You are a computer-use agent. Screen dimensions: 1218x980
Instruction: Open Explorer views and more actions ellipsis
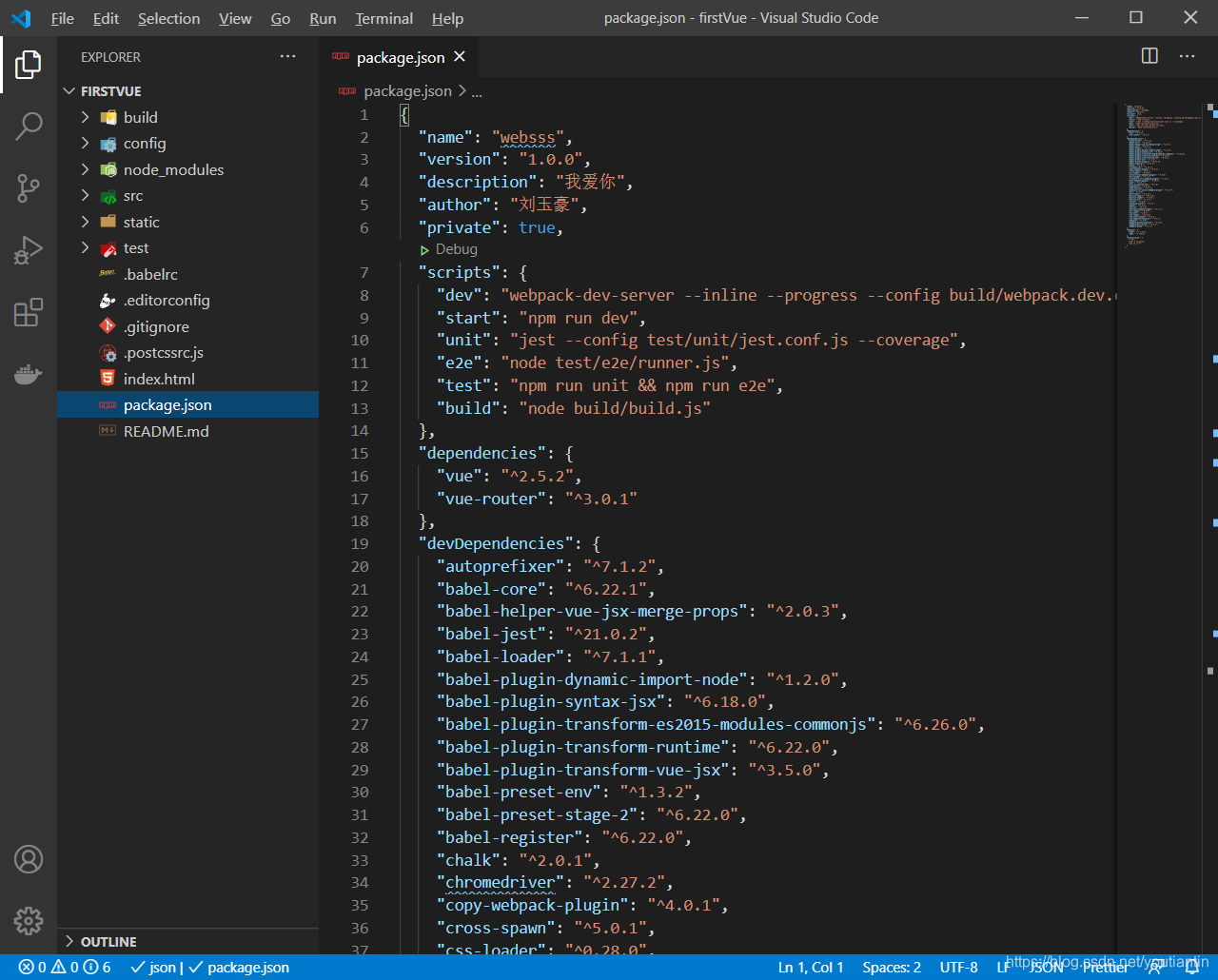288,57
